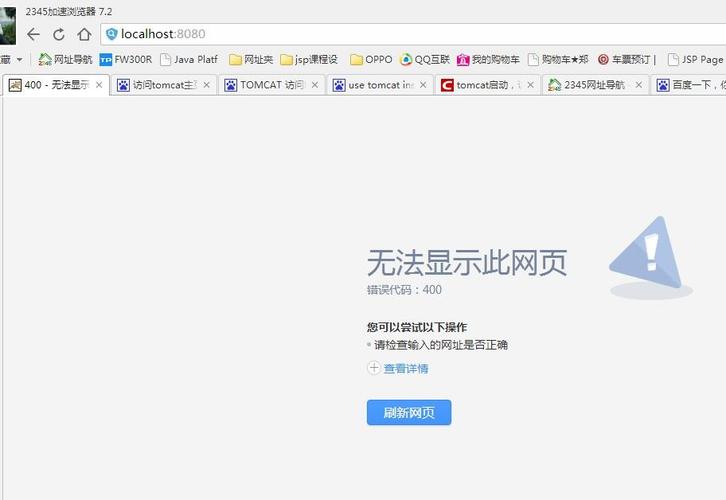The width and height of the screenshot is (726, 500).
Task: Click the 无法显示此网页 heading
Action: (467, 263)
